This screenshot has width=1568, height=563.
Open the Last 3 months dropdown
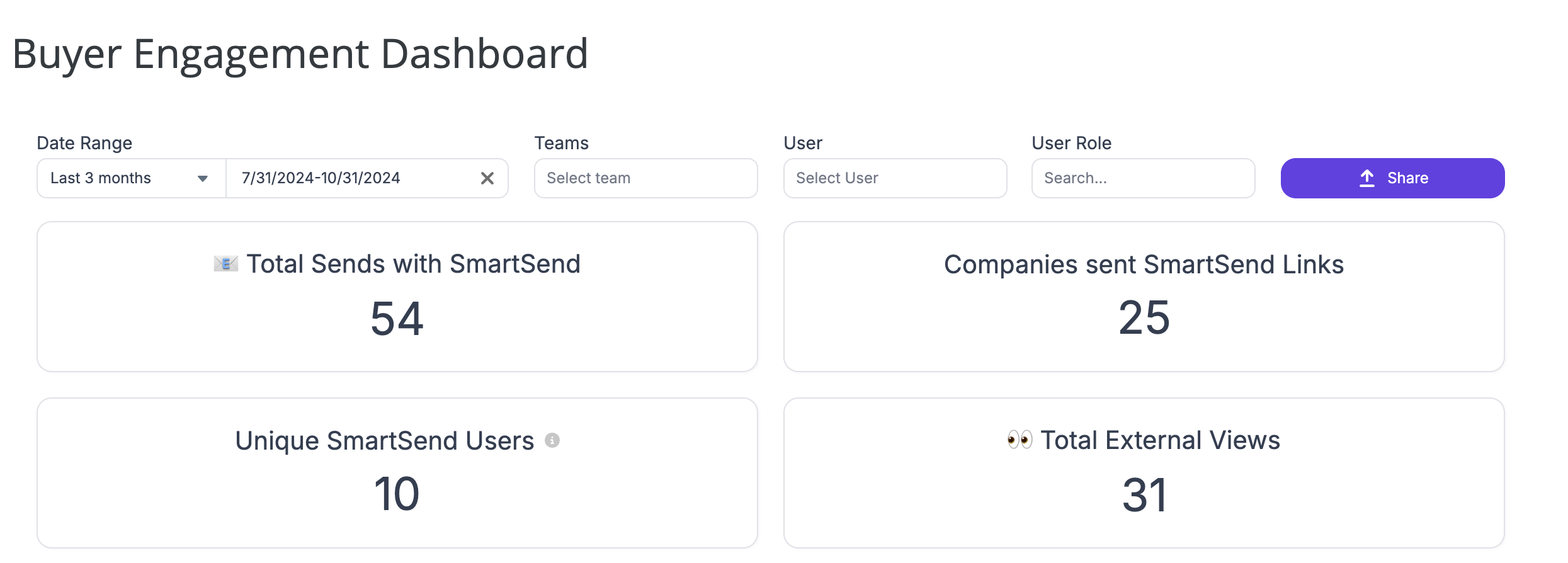pyautogui.click(x=131, y=178)
